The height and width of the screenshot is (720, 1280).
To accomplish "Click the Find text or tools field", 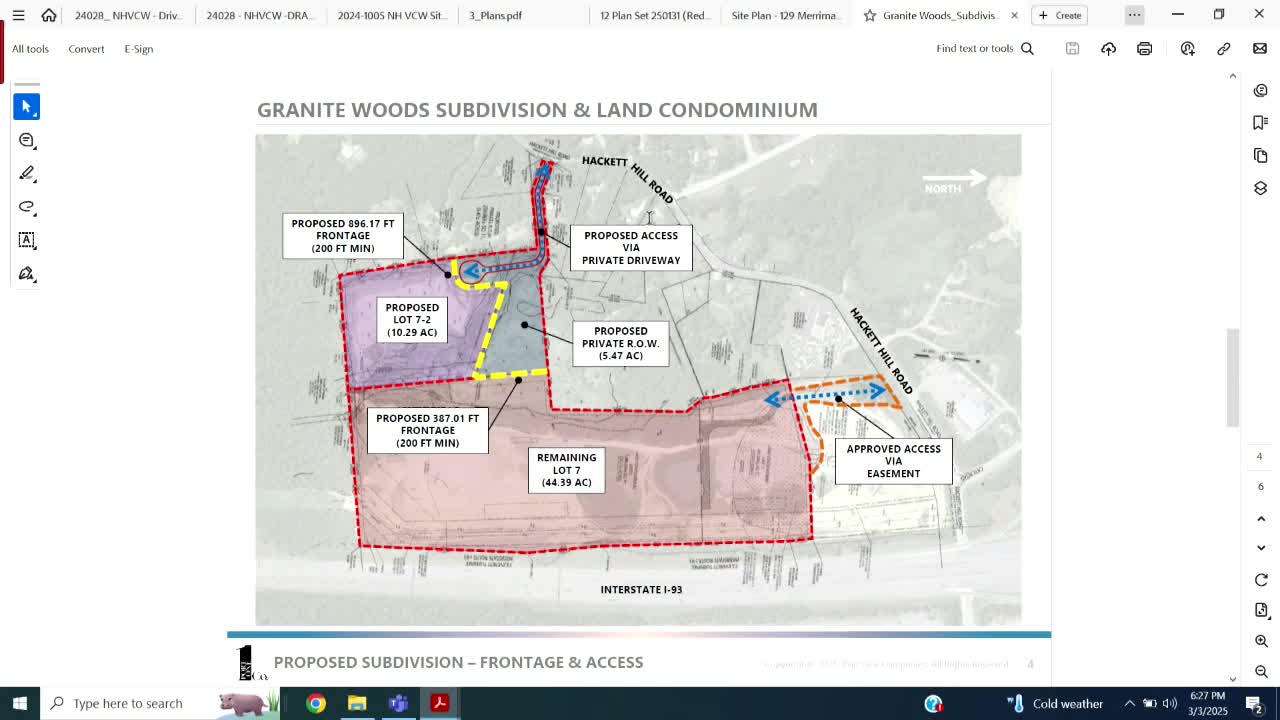I will click(x=984, y=49).
